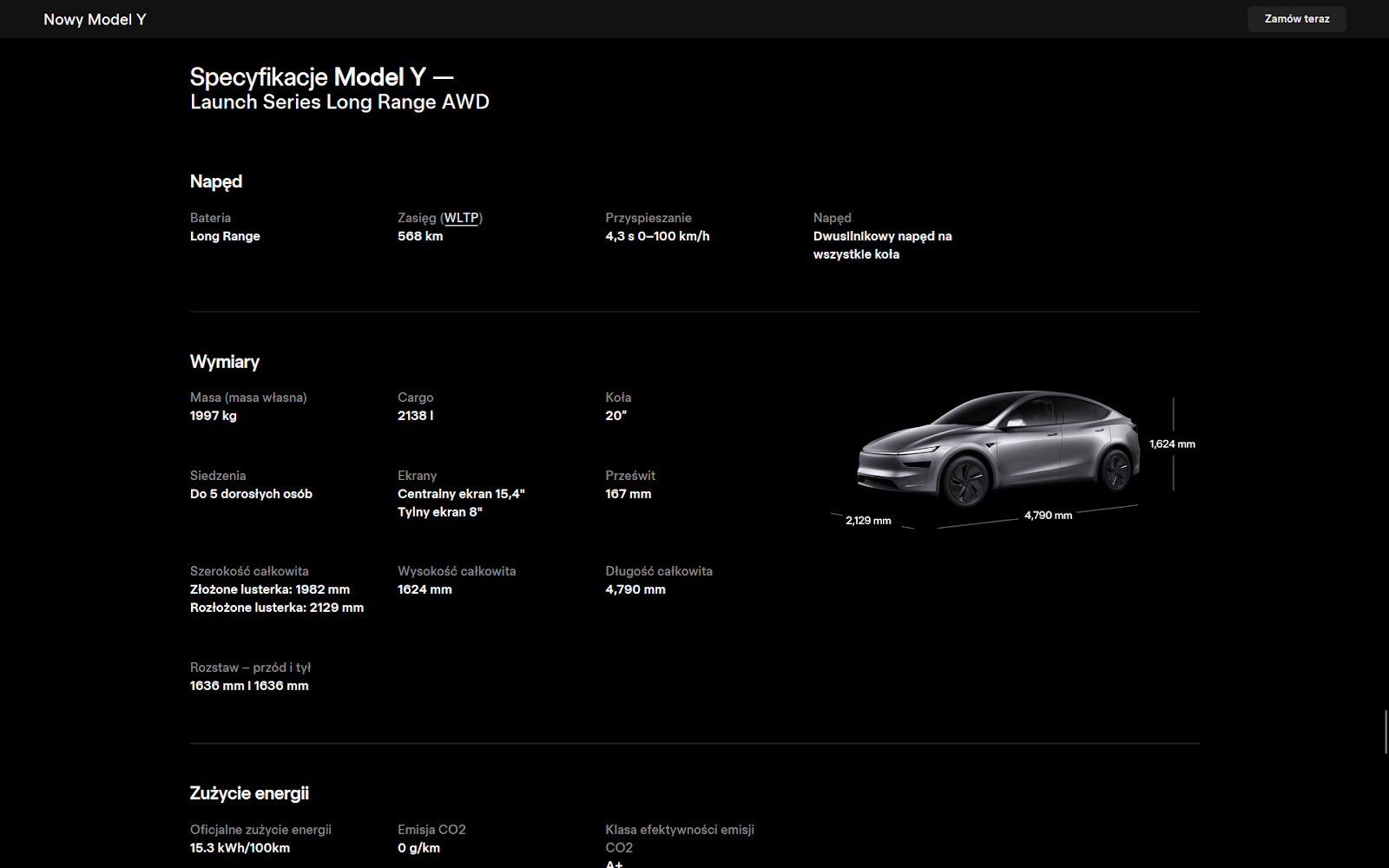The width and height of the screenshot is (1389, 868).
Task: Select CO2 emission value '0 g/km'
Action: click(x=418, y=848)
